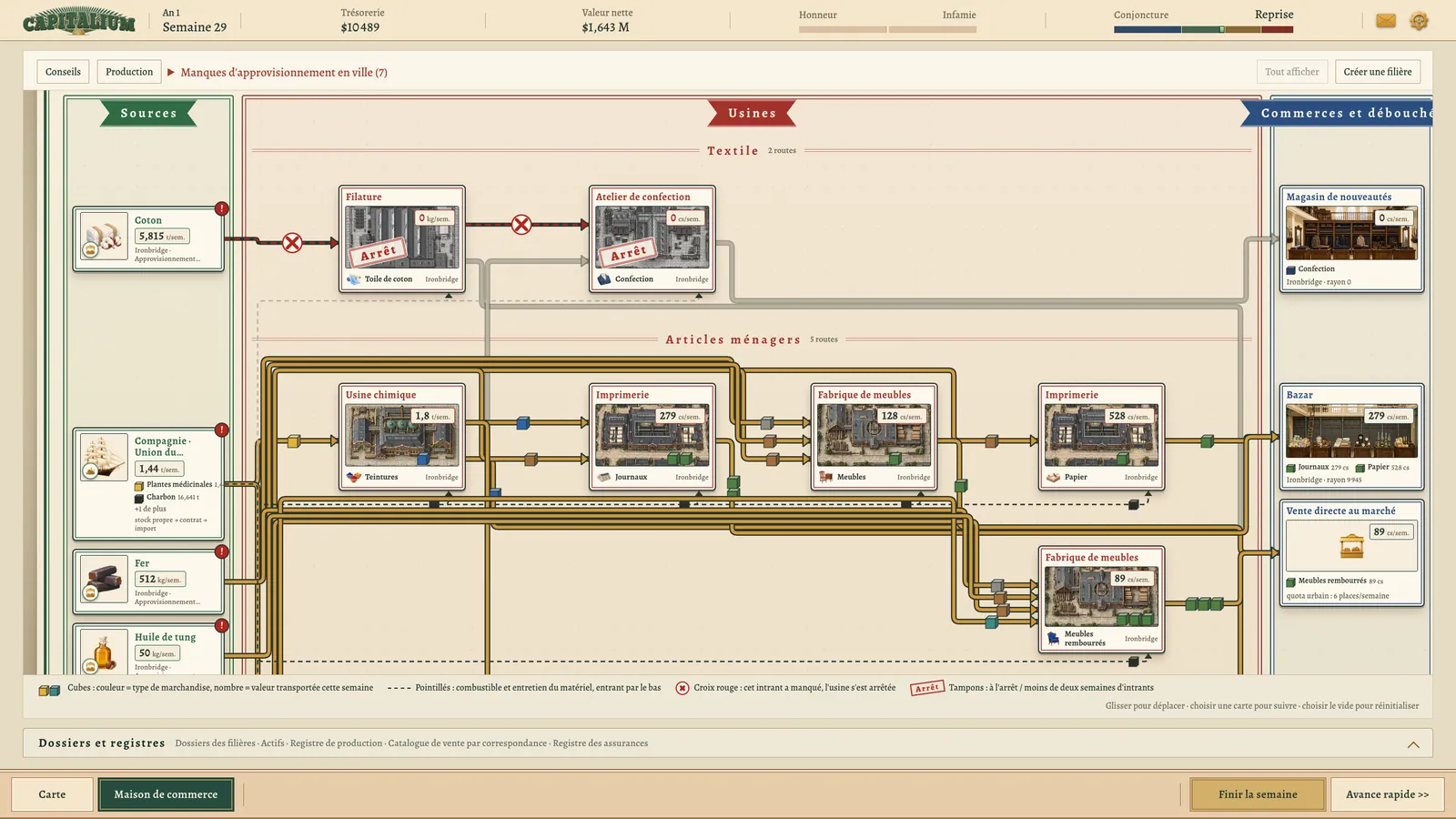Click Confection icon in Atelier de confection
The image size is (1456, 819).
click(x=604, y=279)
